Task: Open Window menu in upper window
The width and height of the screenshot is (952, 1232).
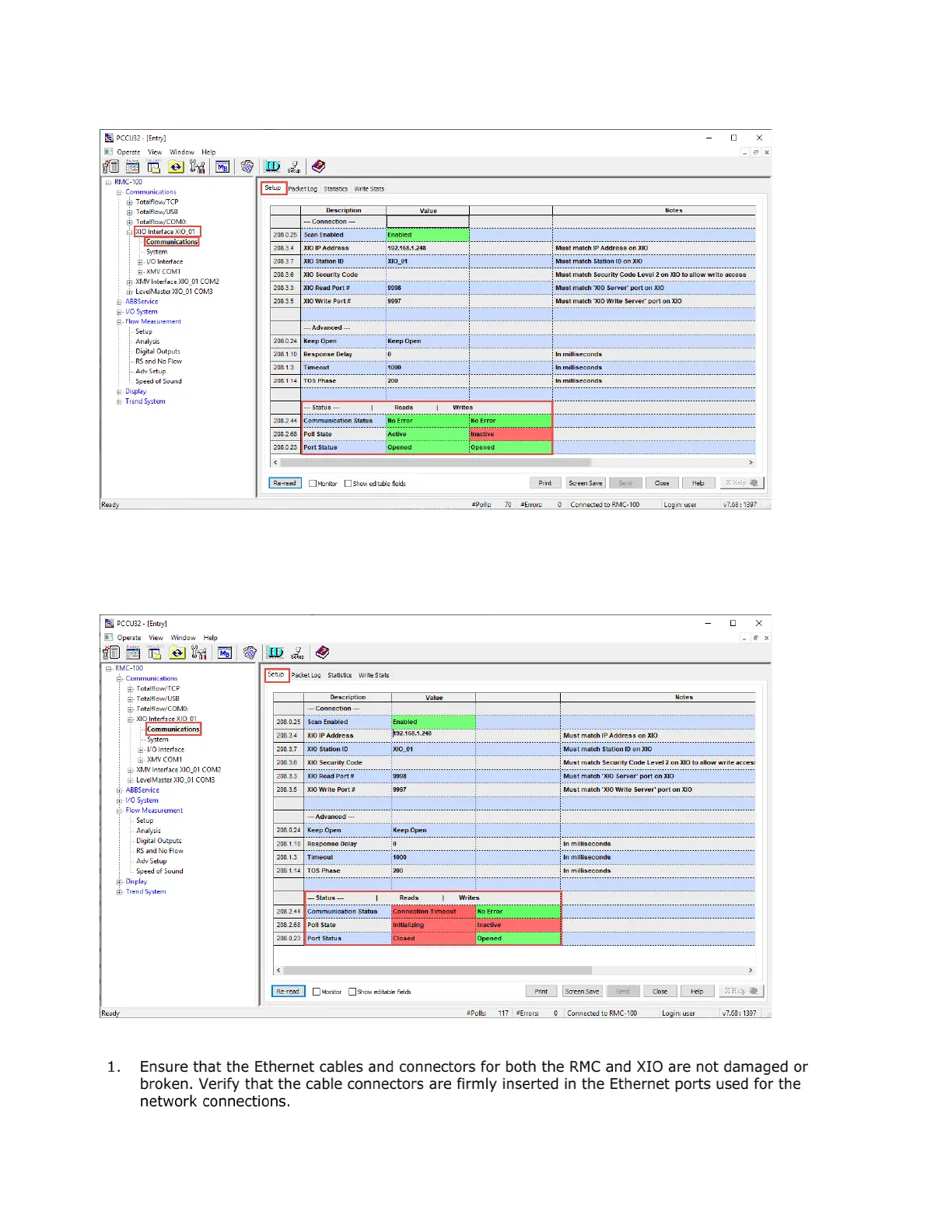Action: pos(182,152)
